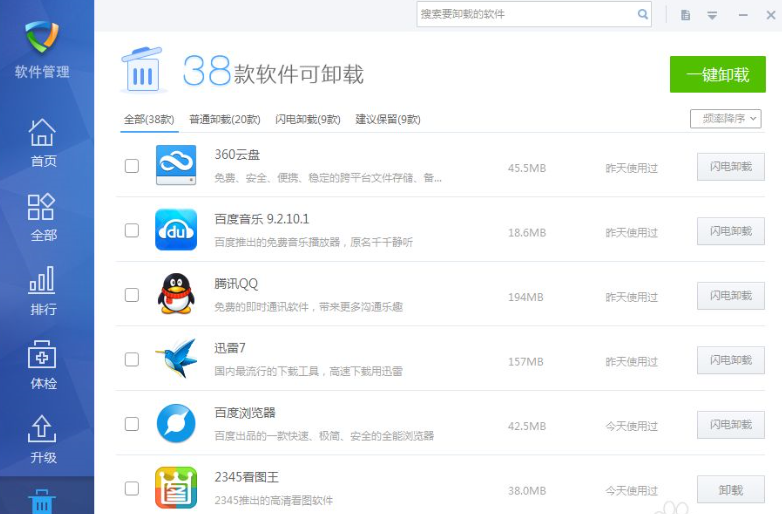This screenshot has width=782, height=514.
Task: Check the 腾讯QQ checkbox
Action: point(132,295)
